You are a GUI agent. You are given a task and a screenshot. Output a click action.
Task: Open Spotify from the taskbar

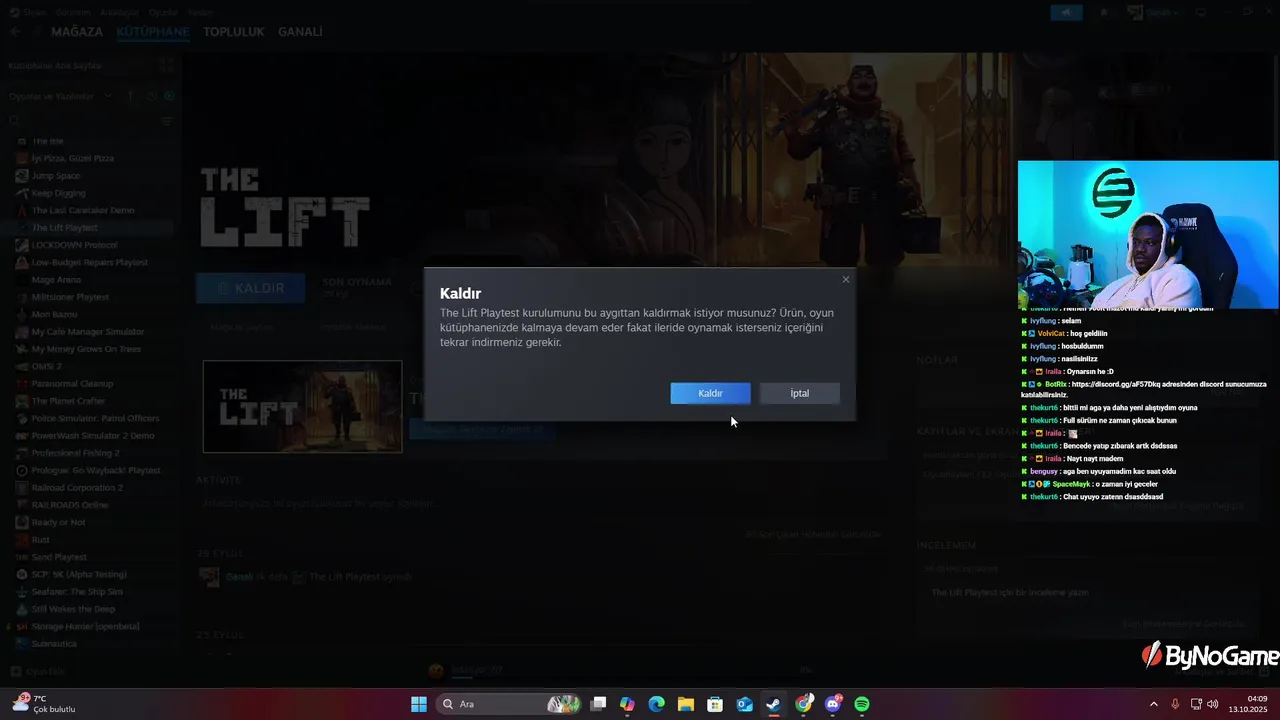[862, 704]
